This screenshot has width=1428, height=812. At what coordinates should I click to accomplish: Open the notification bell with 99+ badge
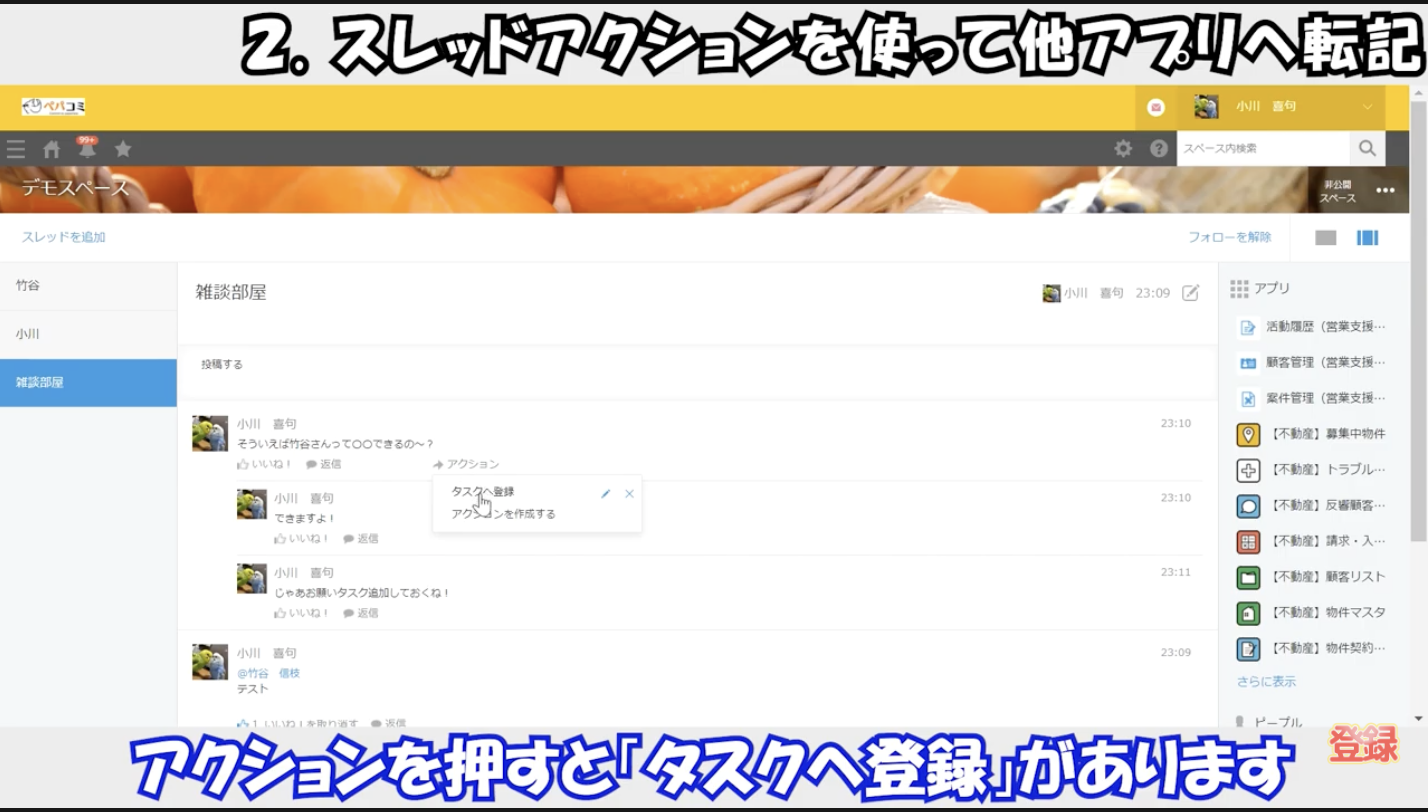click(x=86, y=148)
